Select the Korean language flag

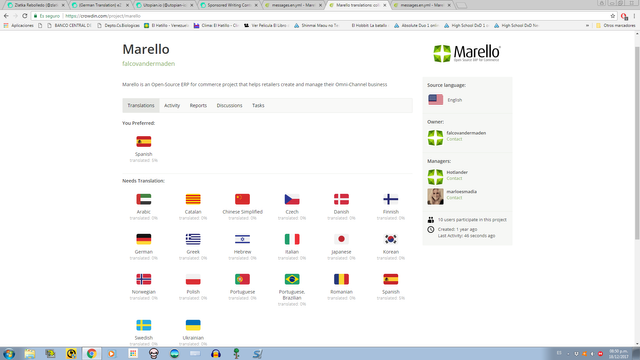[x=391, y=239]
